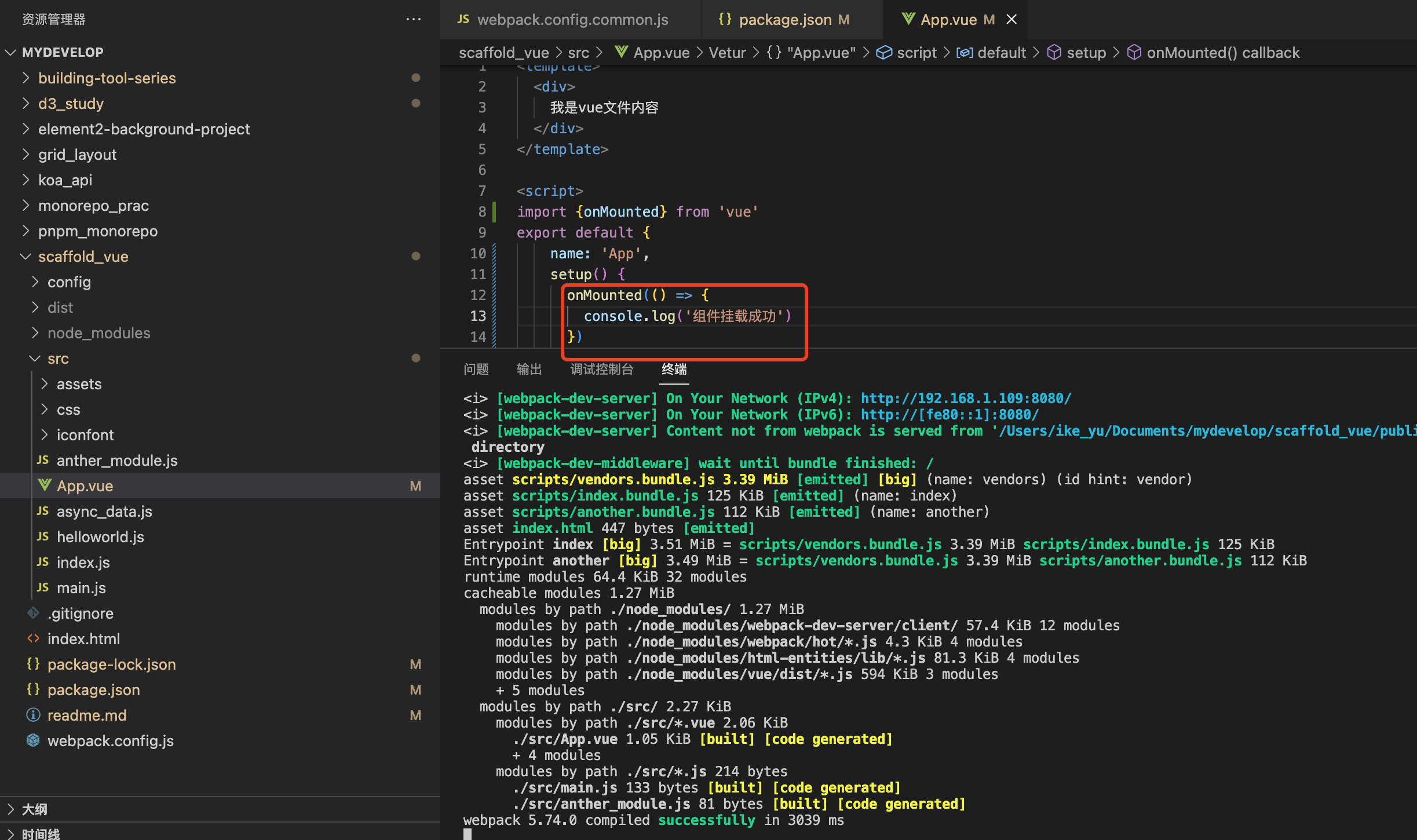This screenshot has width=1417, height=840.
Task: Click editor line 13 console.log text
Action: [x=629, y=316]
